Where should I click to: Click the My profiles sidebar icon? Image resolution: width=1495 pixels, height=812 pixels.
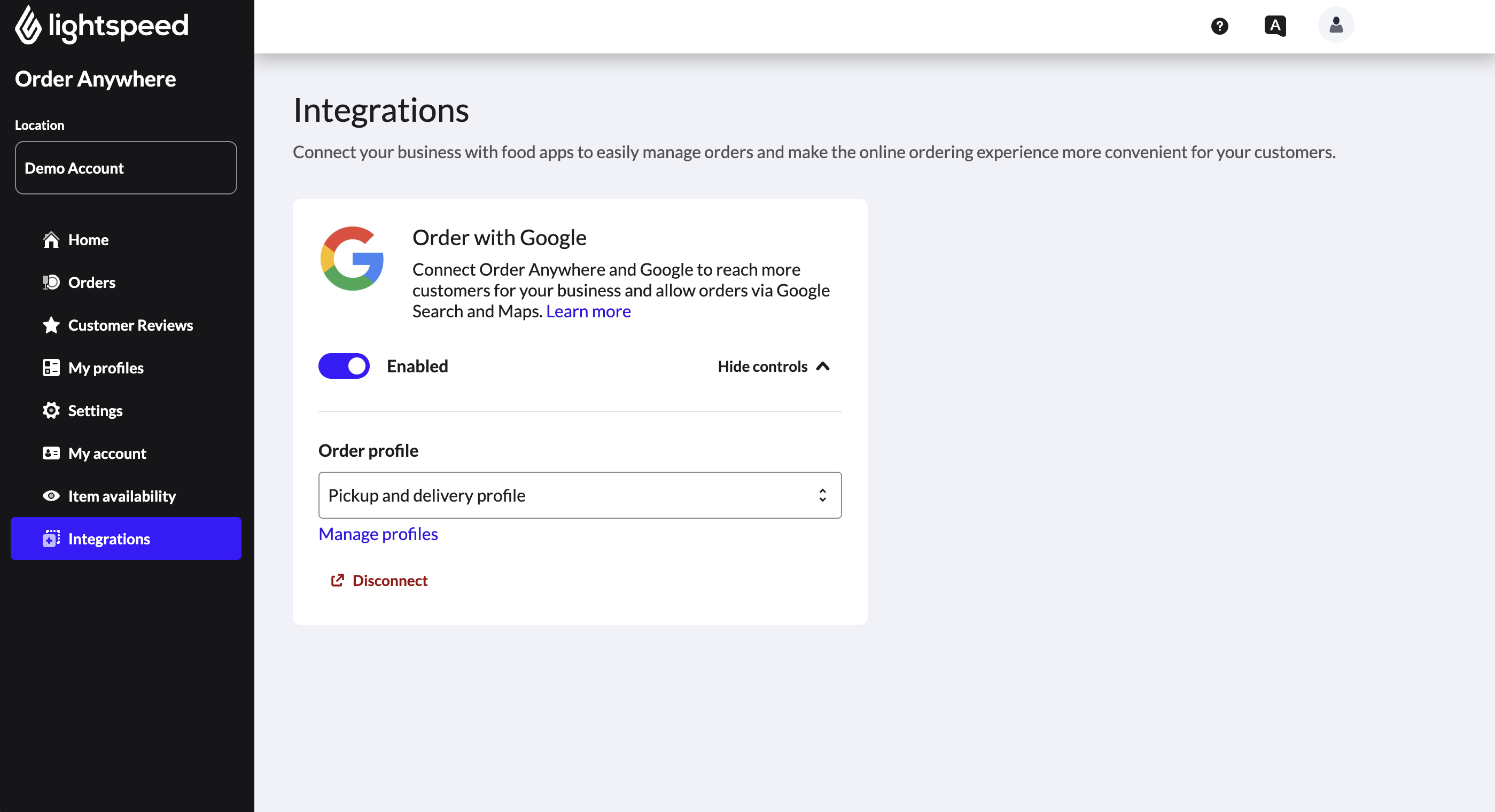pos(51,368)
